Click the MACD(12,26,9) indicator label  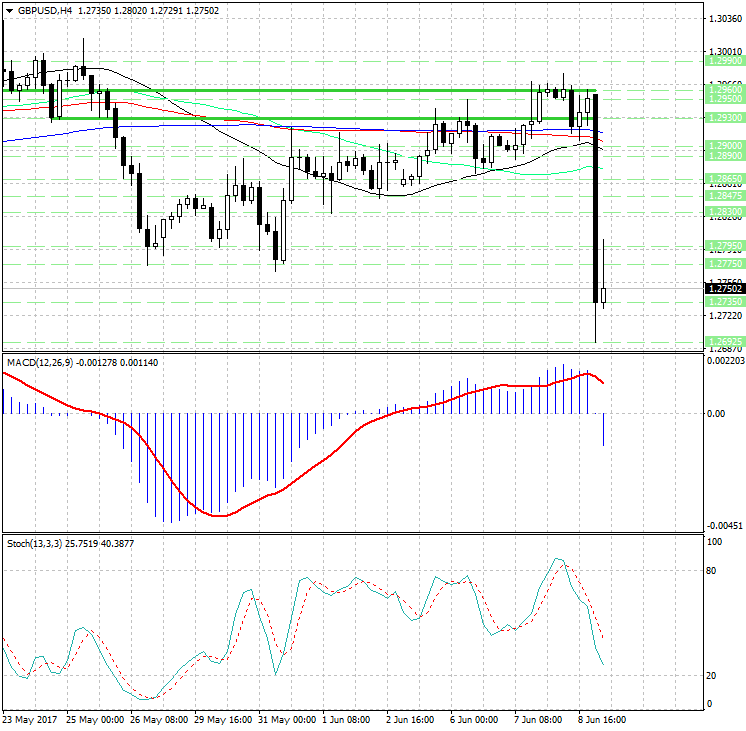click(x=40, y=363)
